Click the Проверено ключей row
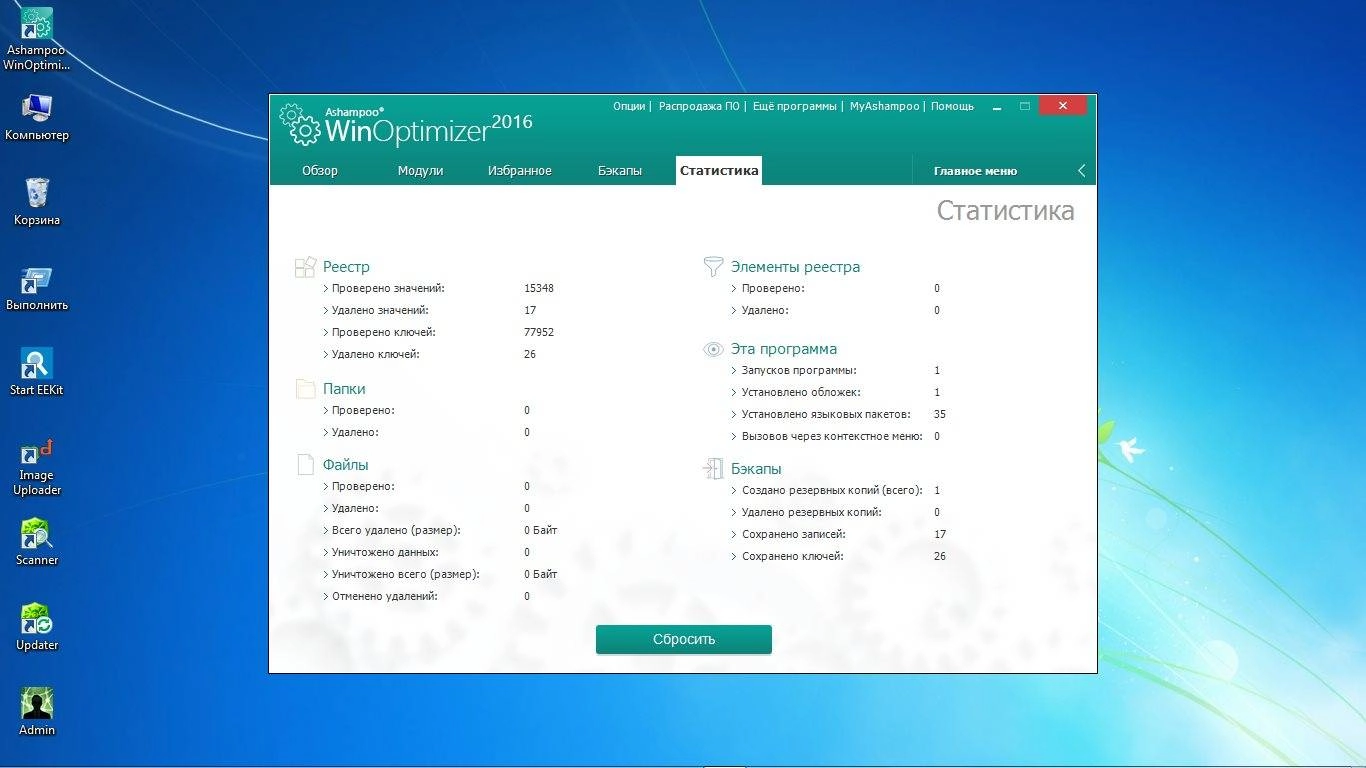 tap(439, 332)
